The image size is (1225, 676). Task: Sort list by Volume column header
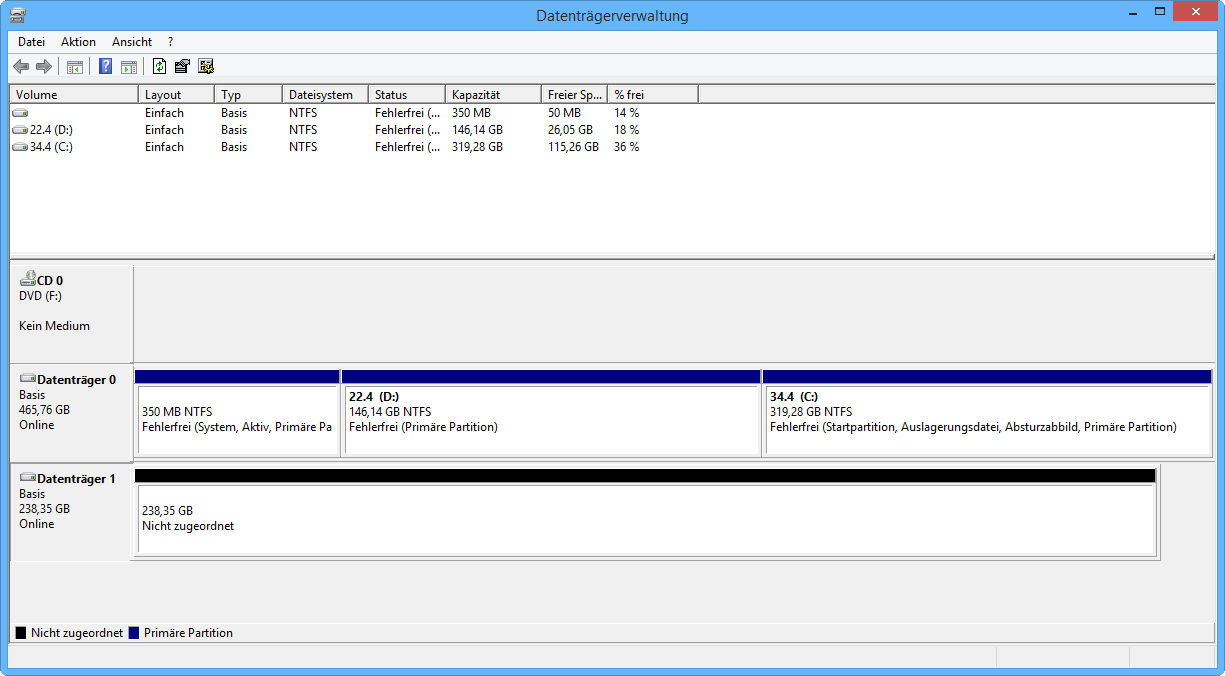coord(73,95)
